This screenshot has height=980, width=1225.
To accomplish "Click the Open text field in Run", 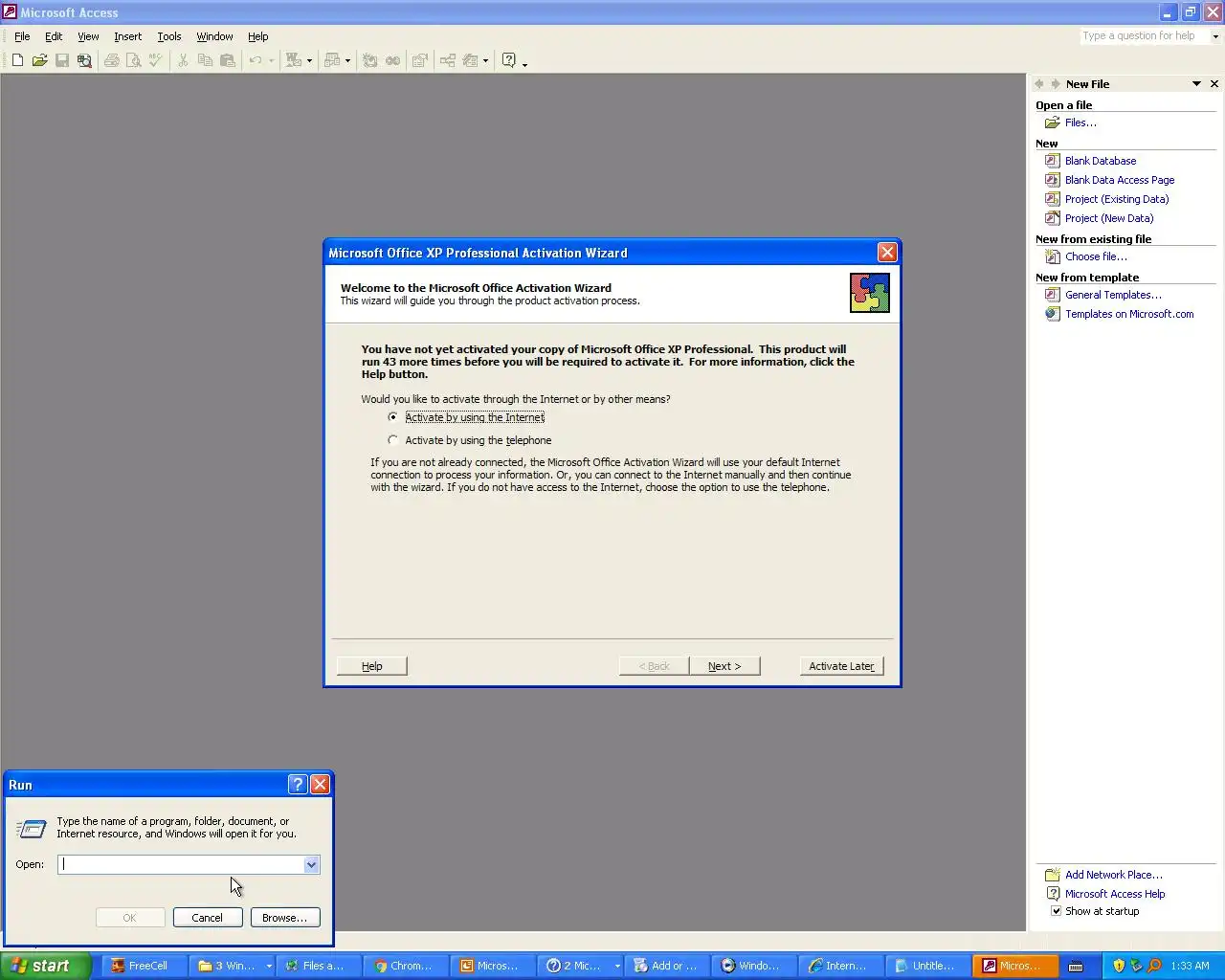I will 180,864.
